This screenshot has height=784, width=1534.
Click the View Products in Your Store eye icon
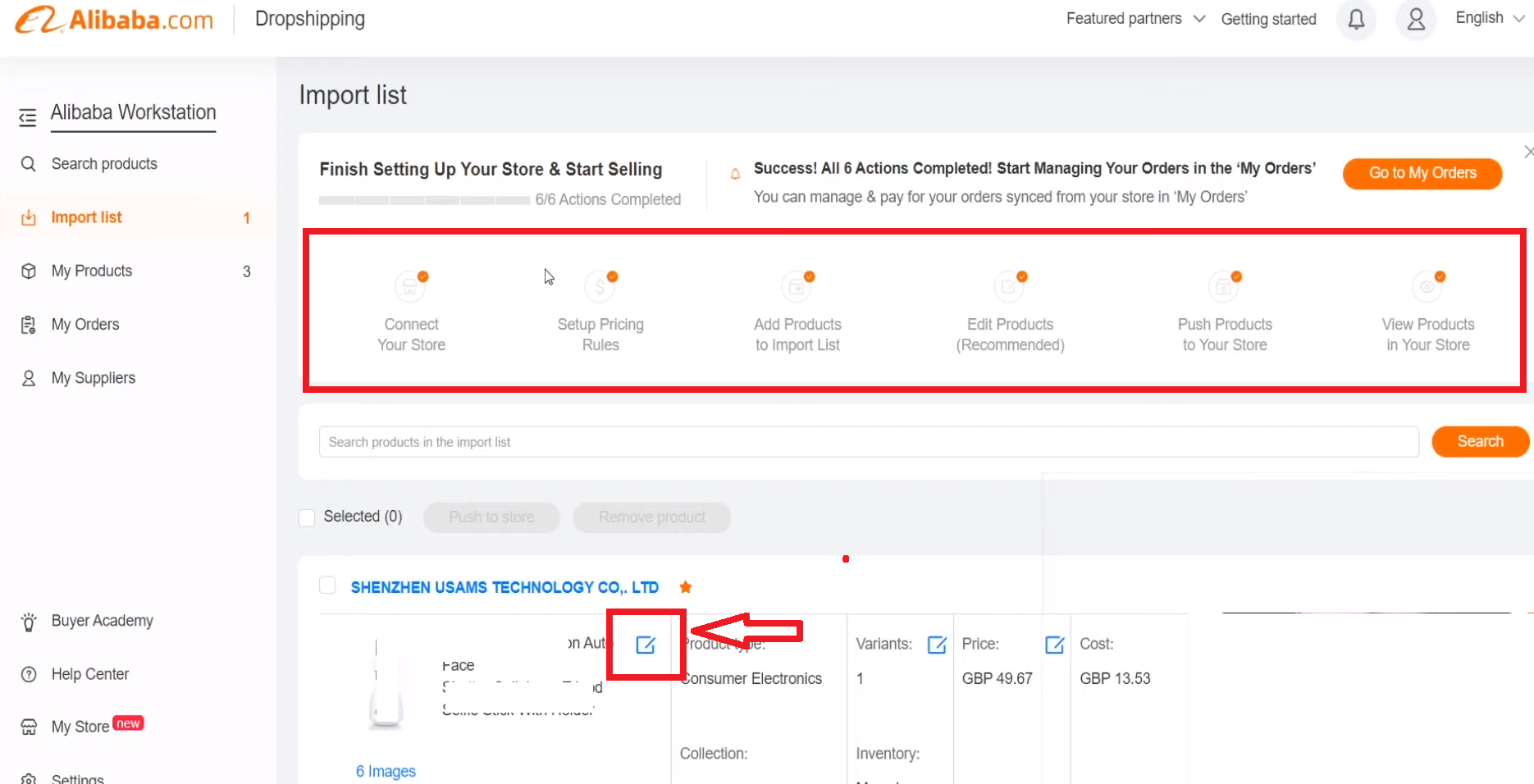(1428, 286)
